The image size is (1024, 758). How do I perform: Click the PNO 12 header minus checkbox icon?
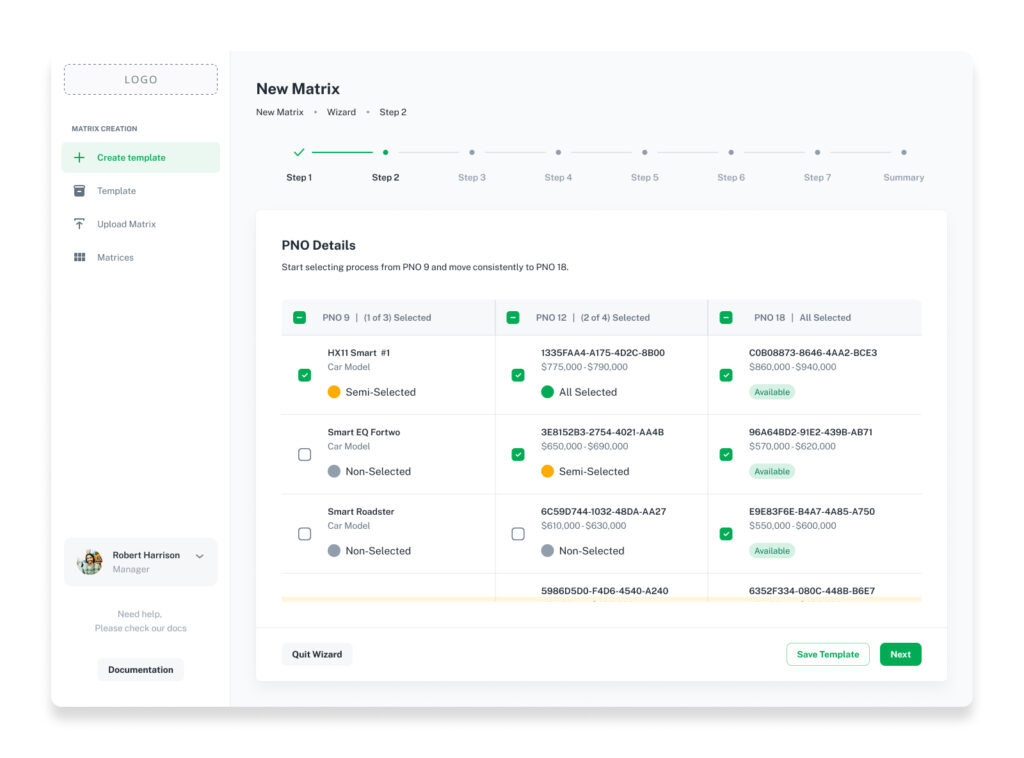coord(513,318)
